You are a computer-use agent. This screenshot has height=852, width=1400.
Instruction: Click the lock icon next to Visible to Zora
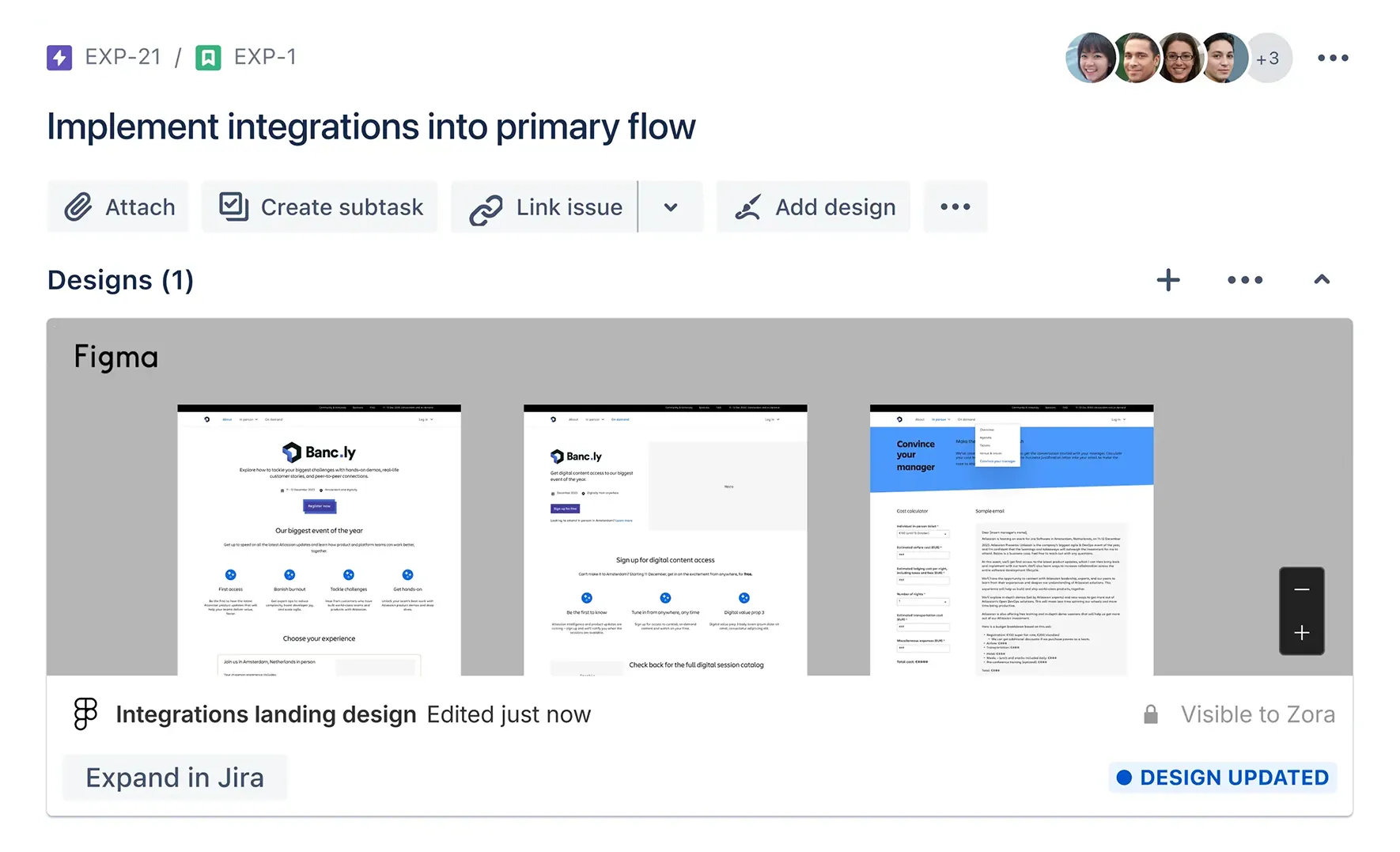coord(1151,714)
